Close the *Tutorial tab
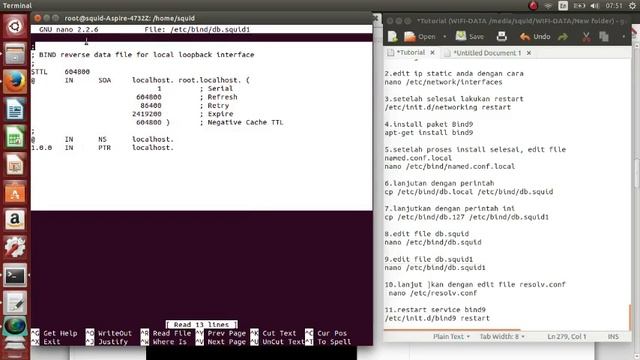Viewport: 640px width, 360px height. click(432, 53)
